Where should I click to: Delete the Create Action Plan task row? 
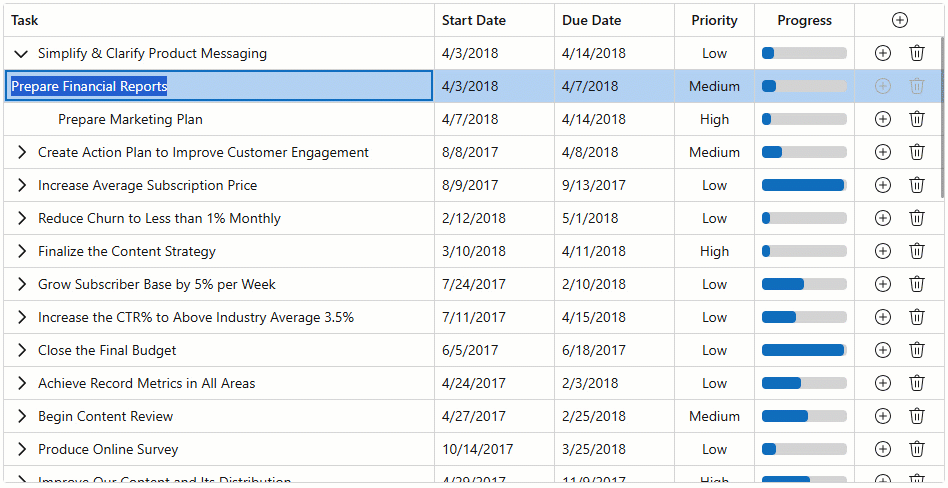[x=917, y=152]
